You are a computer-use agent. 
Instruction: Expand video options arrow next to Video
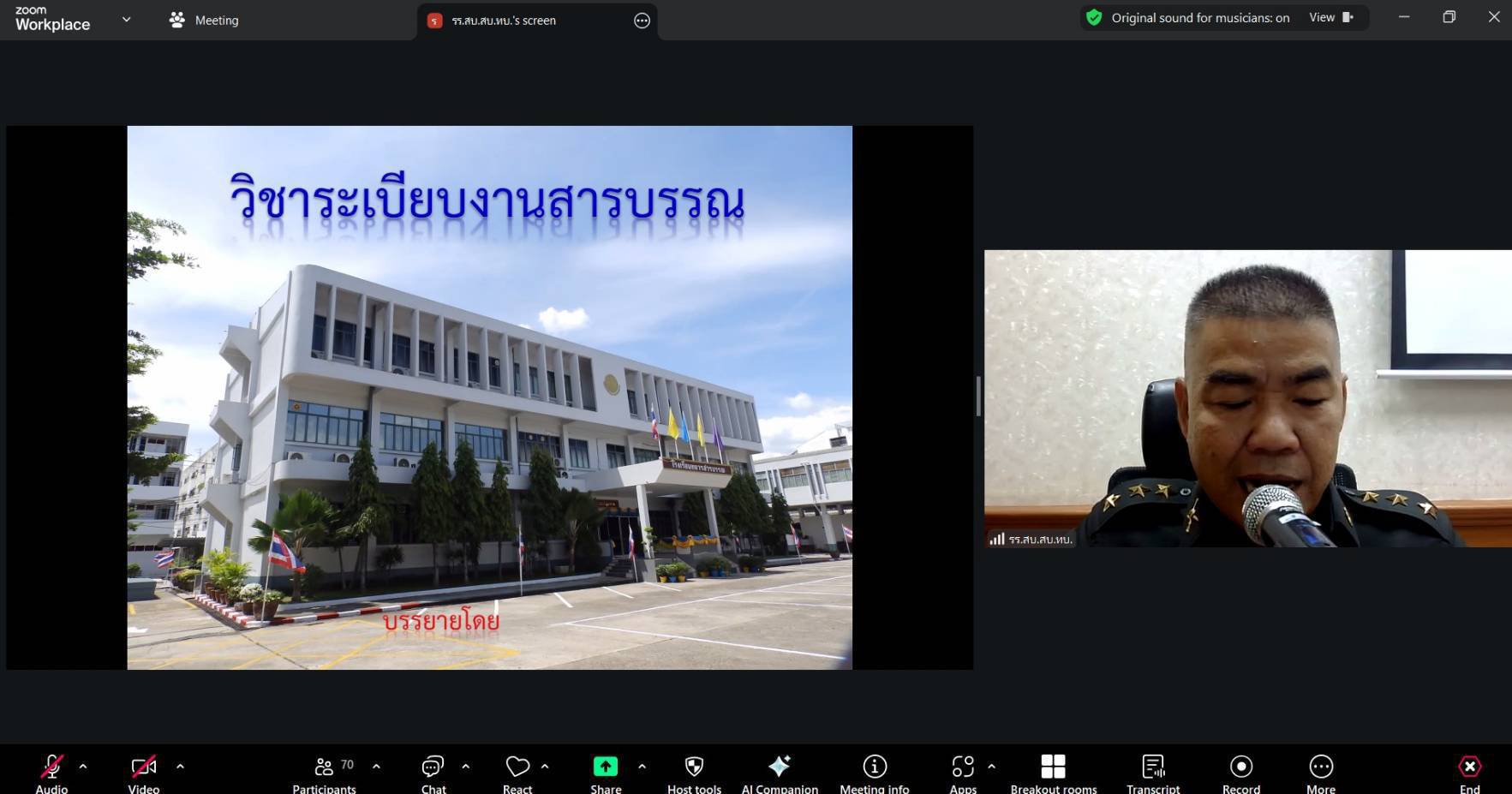pyautogui.click(x=180, y=767)
